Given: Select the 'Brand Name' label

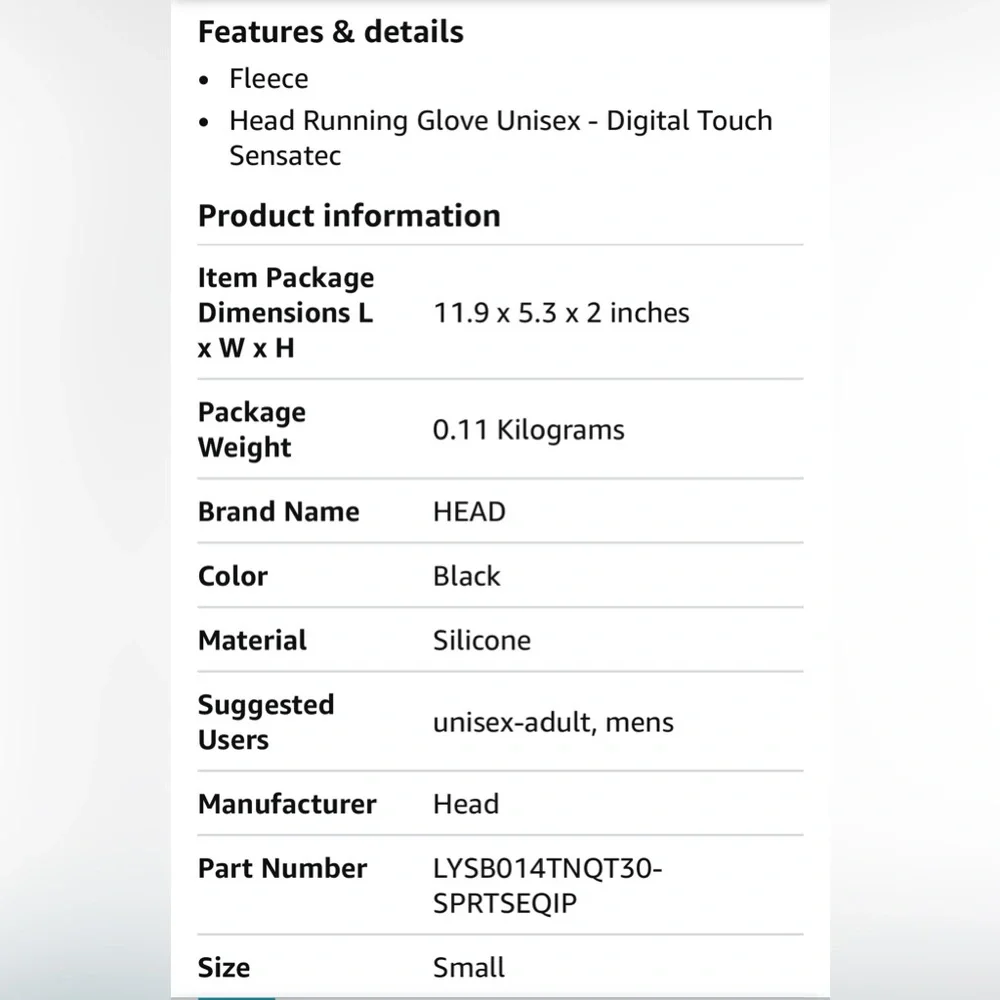Looking at the screenshot, I should 279,511.
